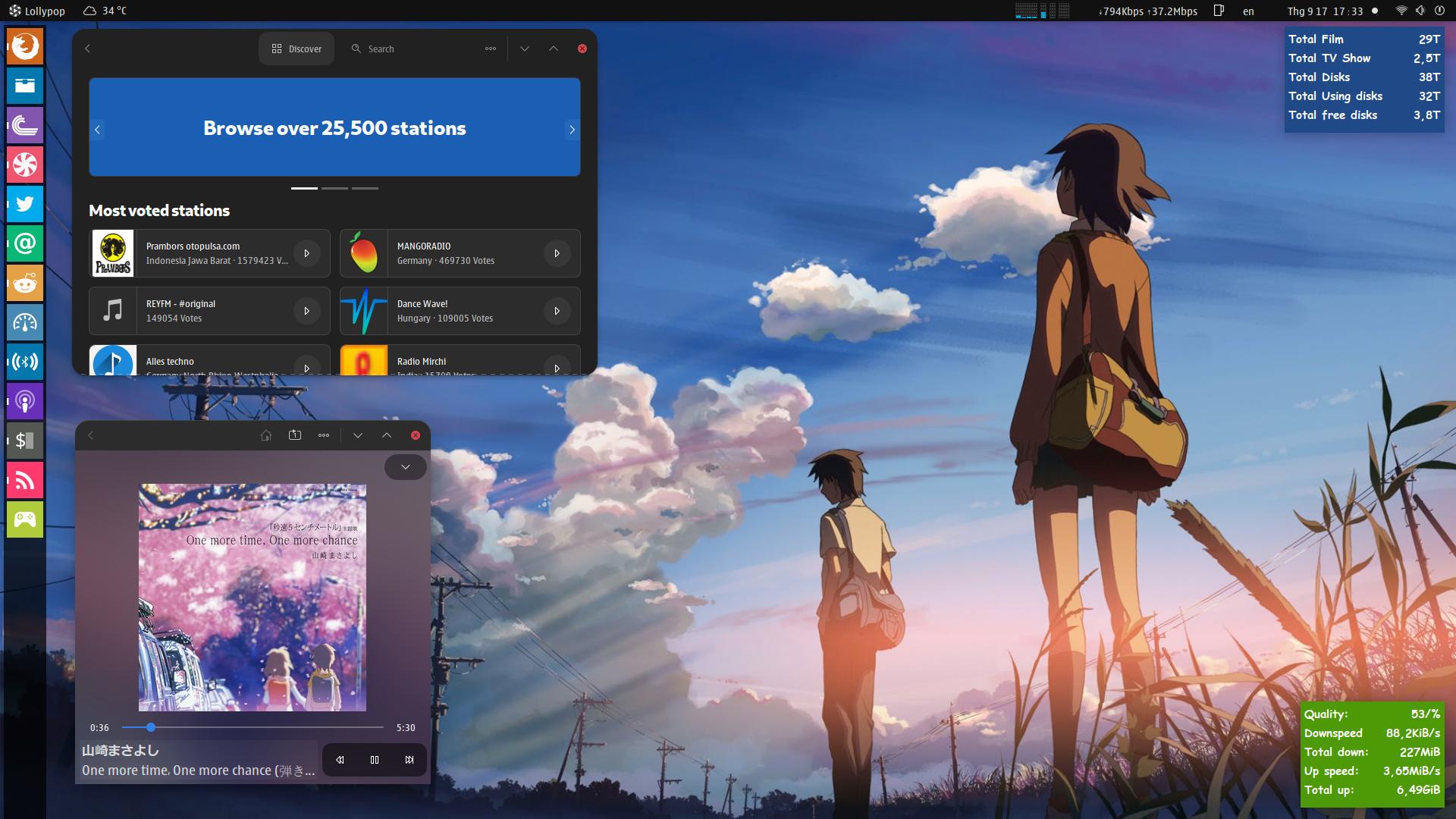This screenshot has height=819, width=1456.
Task: Open the blue archive box app in the dock
Action: coord(25,86)
